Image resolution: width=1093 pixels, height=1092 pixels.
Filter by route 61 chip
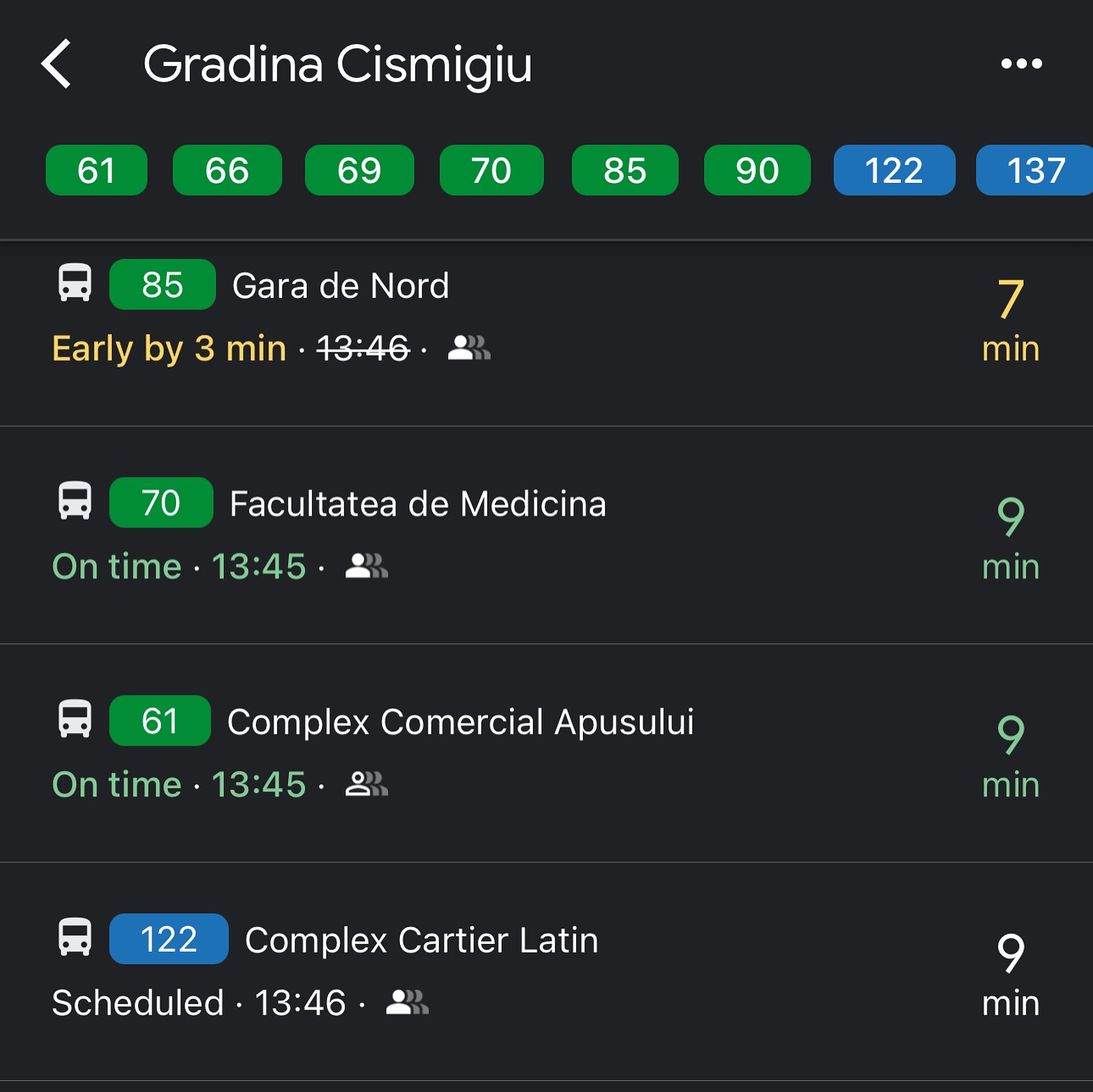(96, 170)
